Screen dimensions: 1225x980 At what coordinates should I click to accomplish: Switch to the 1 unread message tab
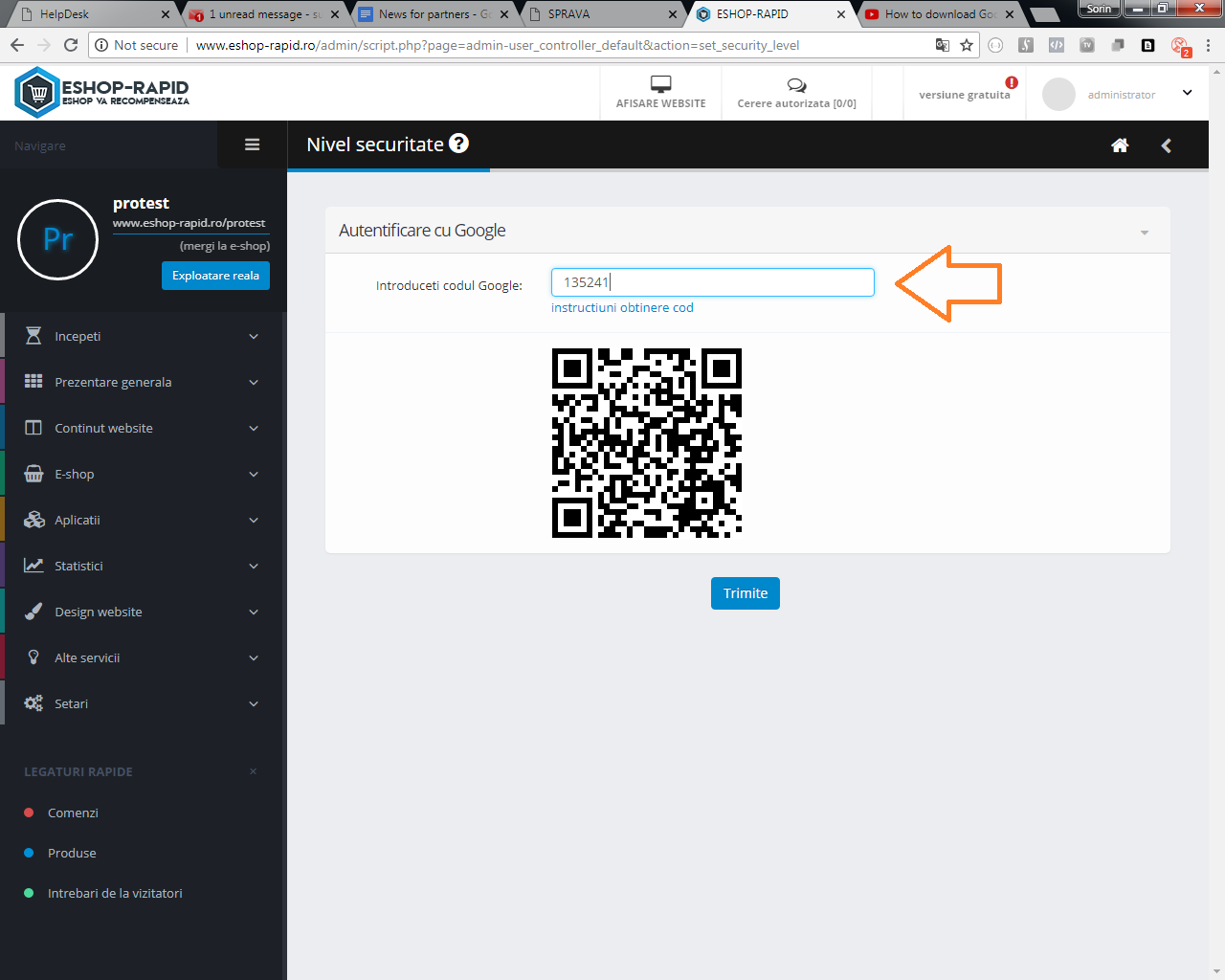[263, 14]
